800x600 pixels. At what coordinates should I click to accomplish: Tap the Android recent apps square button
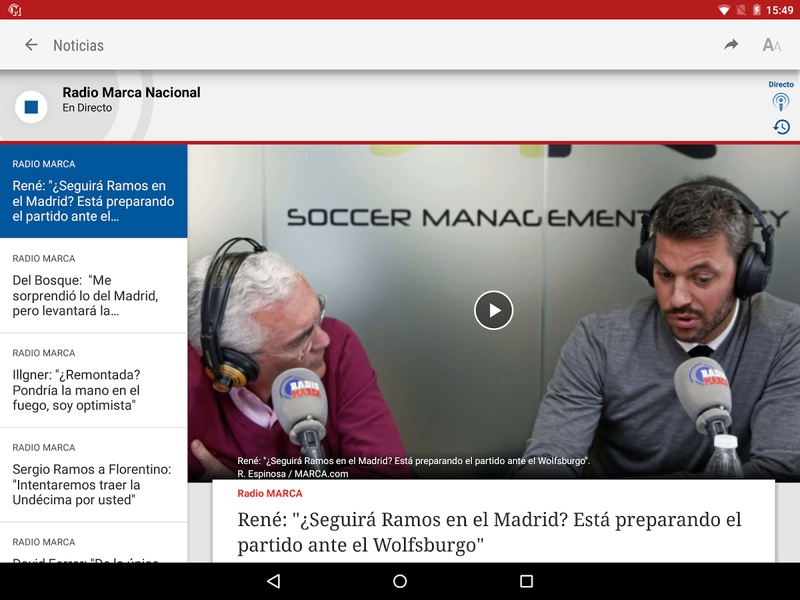(526, 581)
